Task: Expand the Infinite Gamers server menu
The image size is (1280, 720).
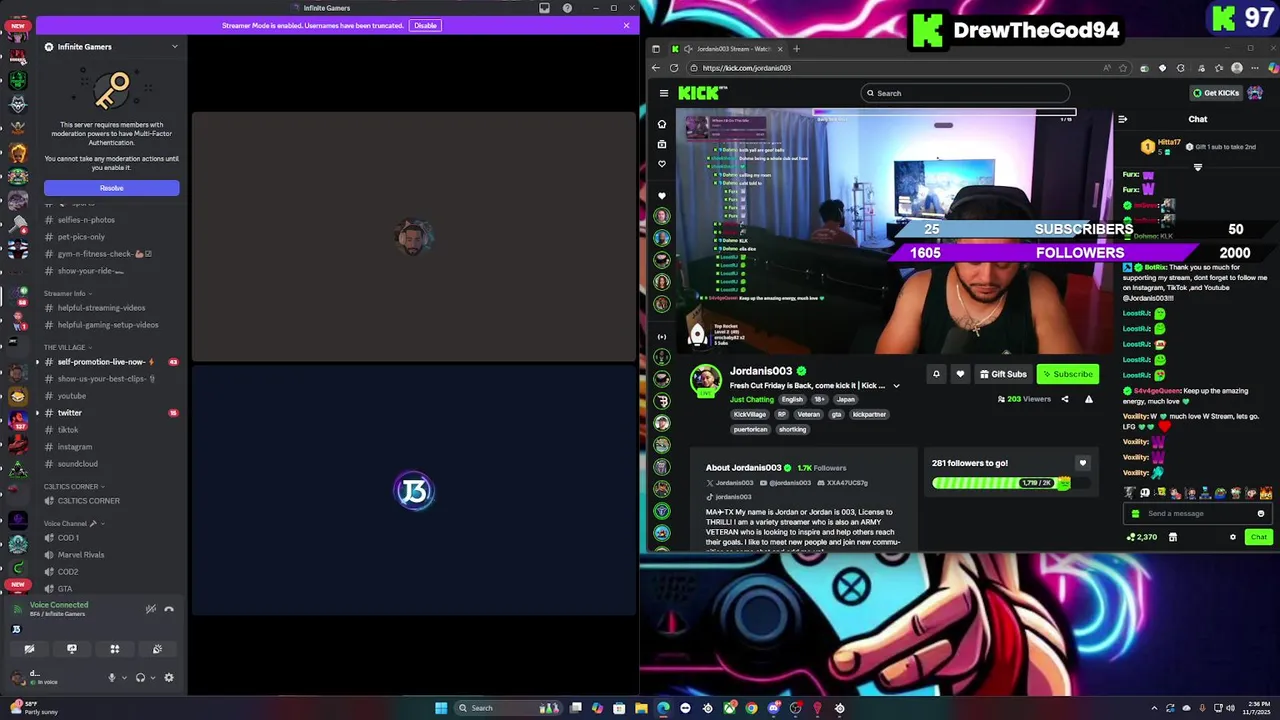Action: (x=174, y=47)
